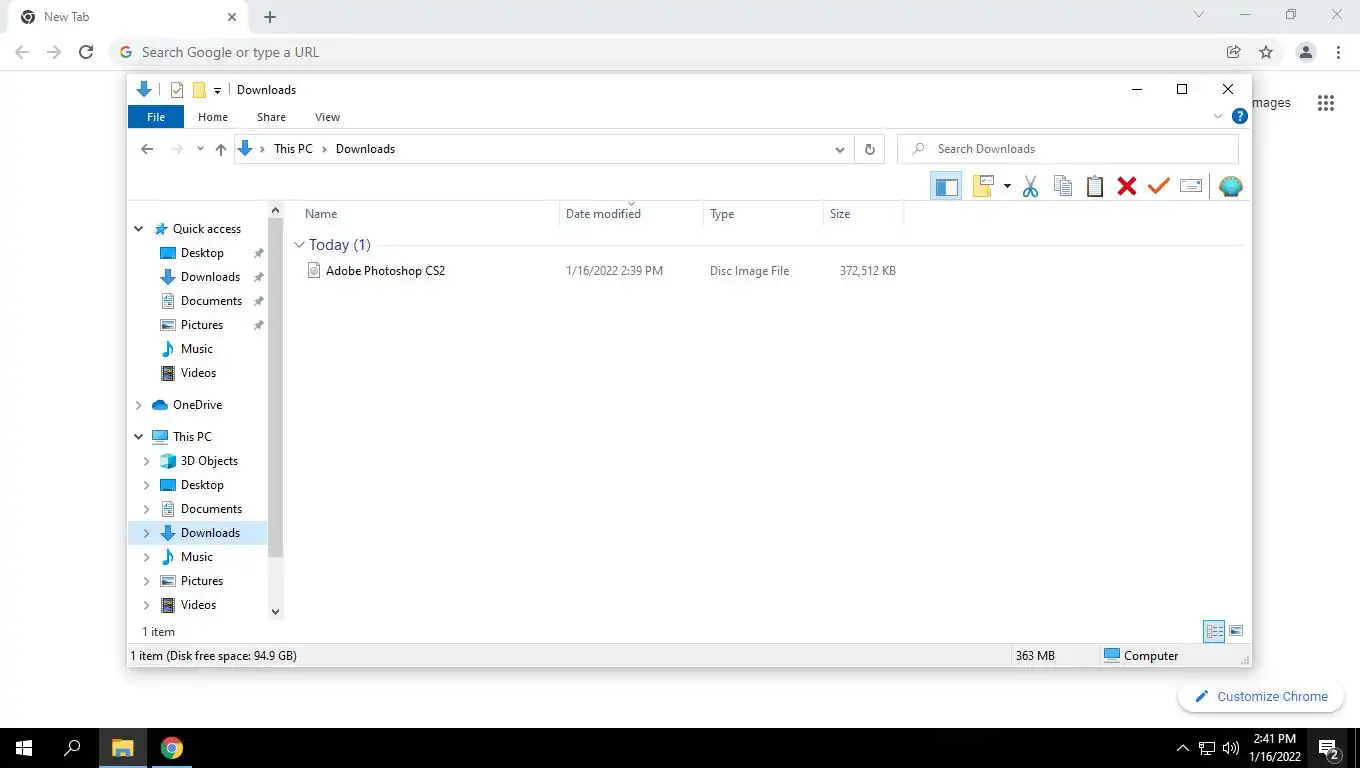Select Videos under This PC
The height and width of the screenshot is (768, 1360).
pos(198,605)
